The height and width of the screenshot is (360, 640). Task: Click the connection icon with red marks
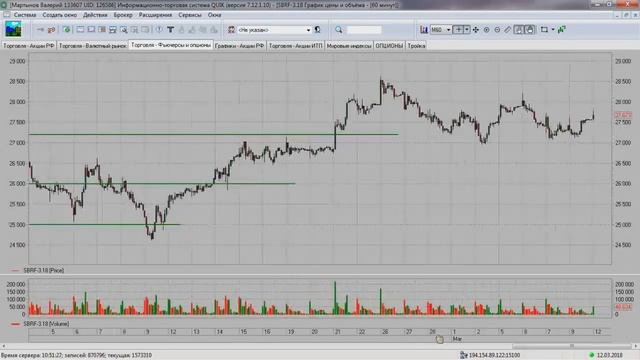click(x=51, y=30)
